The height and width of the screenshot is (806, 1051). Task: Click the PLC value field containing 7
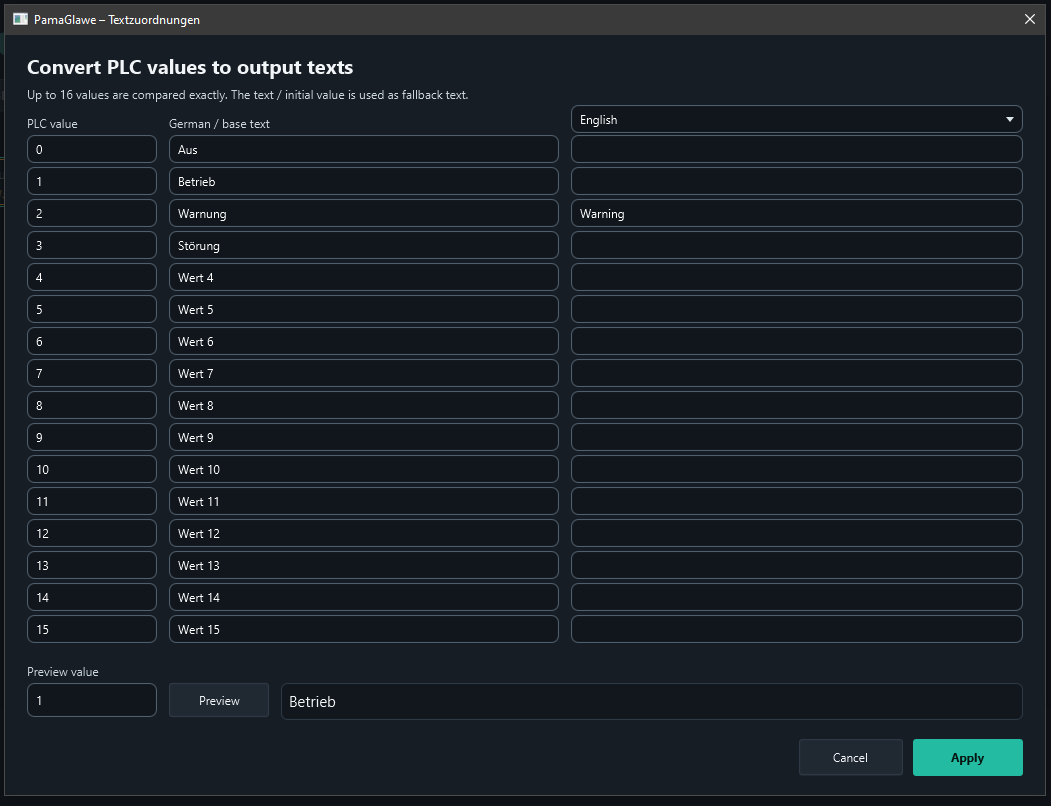[x=92, y=373]
